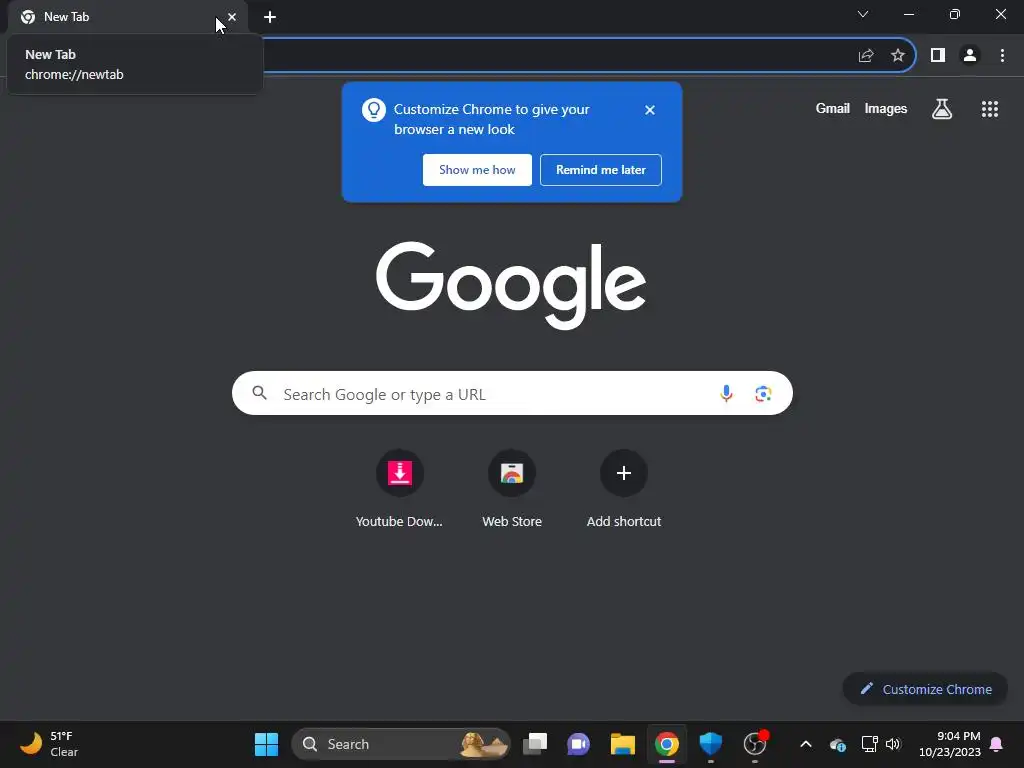This screenshot has width=1024, height=768.
Task: Dismiss the Customize Chrome tip popup
Action: click(650, 110)
